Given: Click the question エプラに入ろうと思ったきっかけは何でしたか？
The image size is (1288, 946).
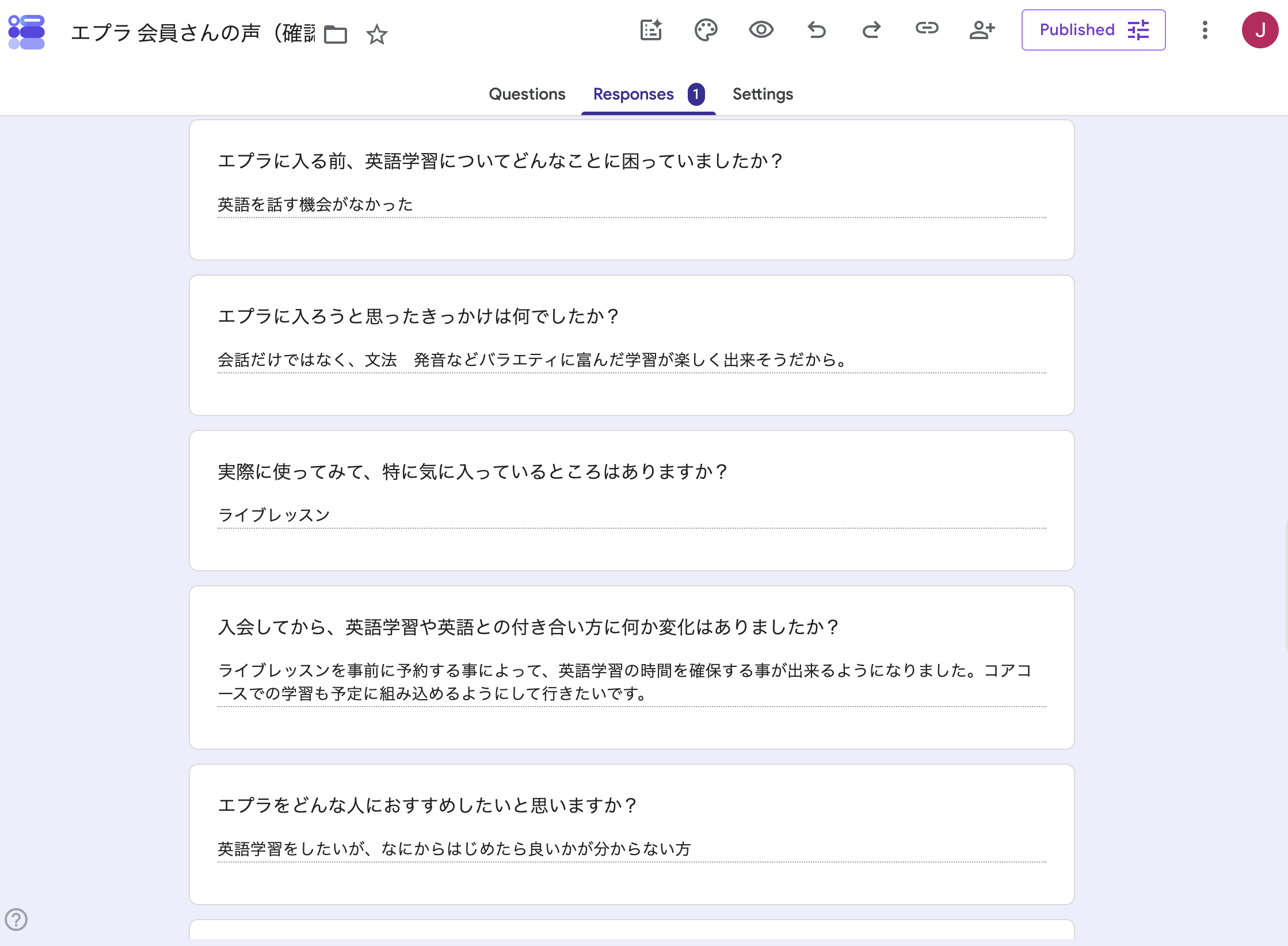Looking at the screenshot, I should click(x=418, y=316).
